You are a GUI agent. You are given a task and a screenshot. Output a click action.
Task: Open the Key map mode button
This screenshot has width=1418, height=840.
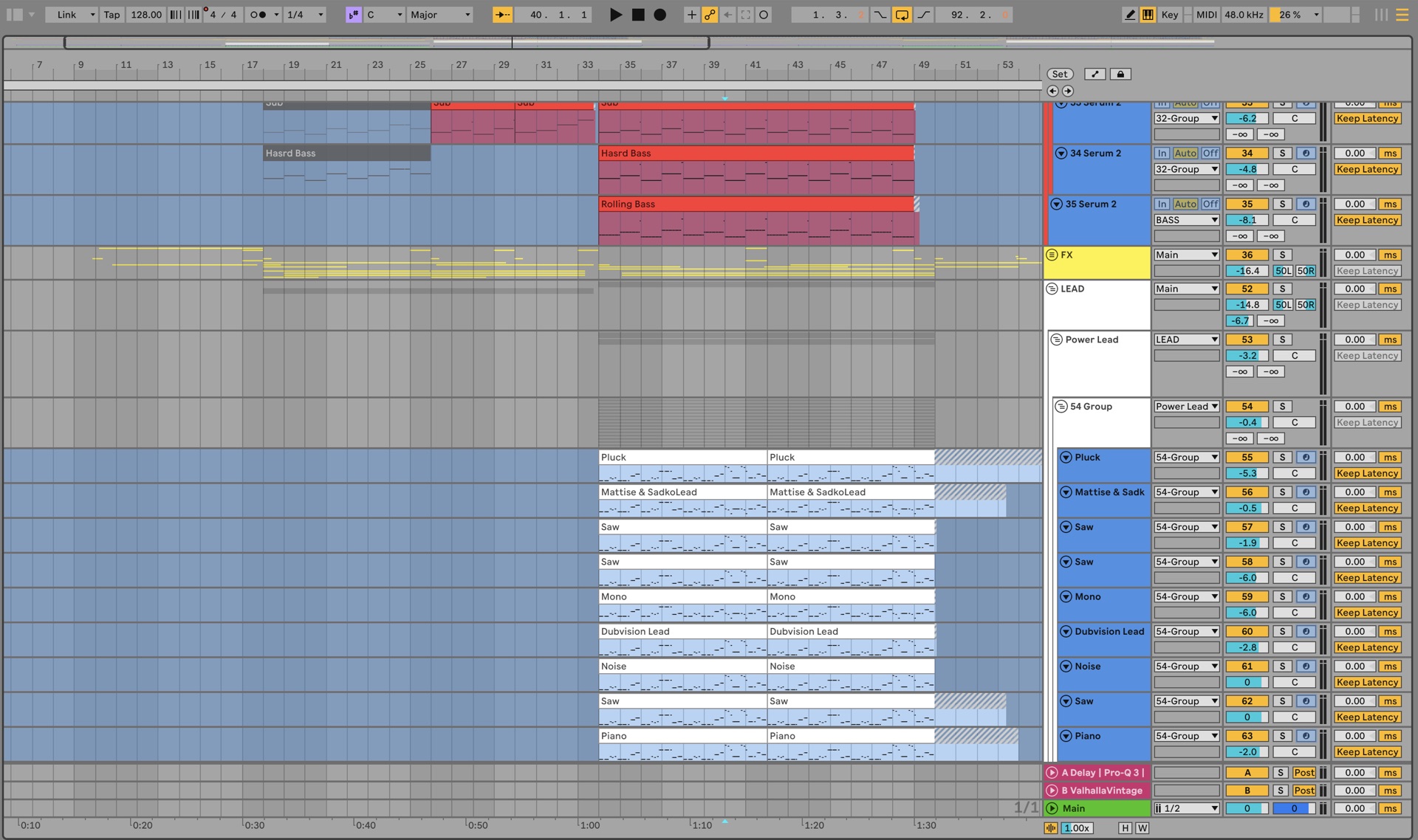(x=1170, y=15)
